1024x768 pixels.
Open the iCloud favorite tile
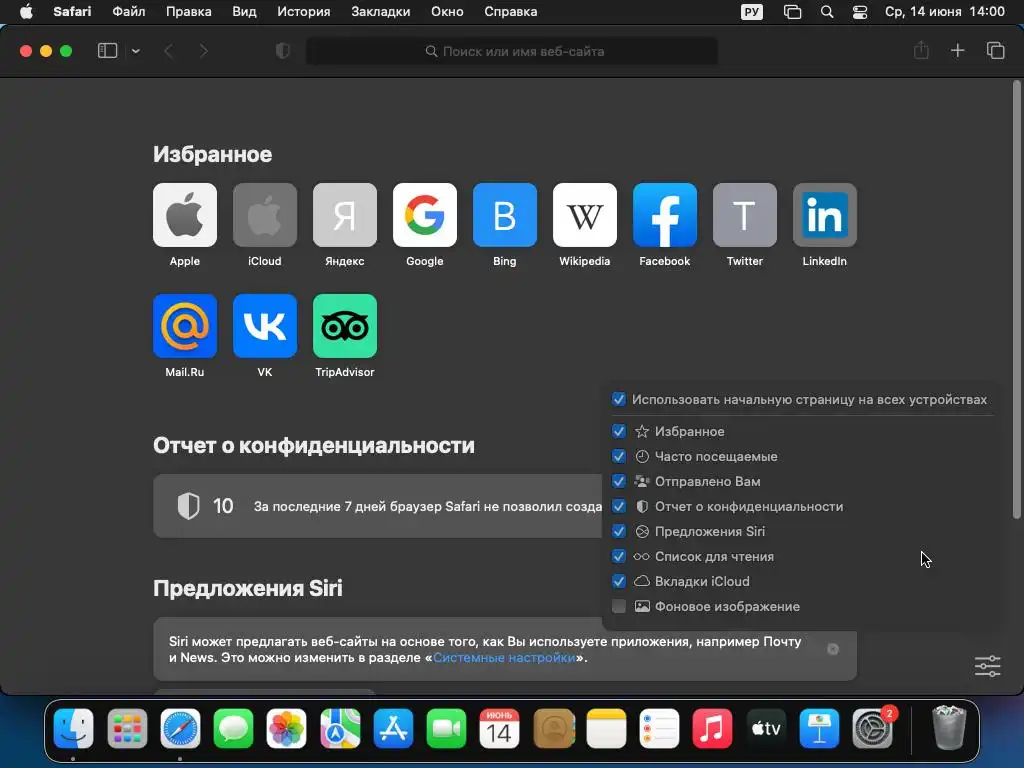(264, 215)
